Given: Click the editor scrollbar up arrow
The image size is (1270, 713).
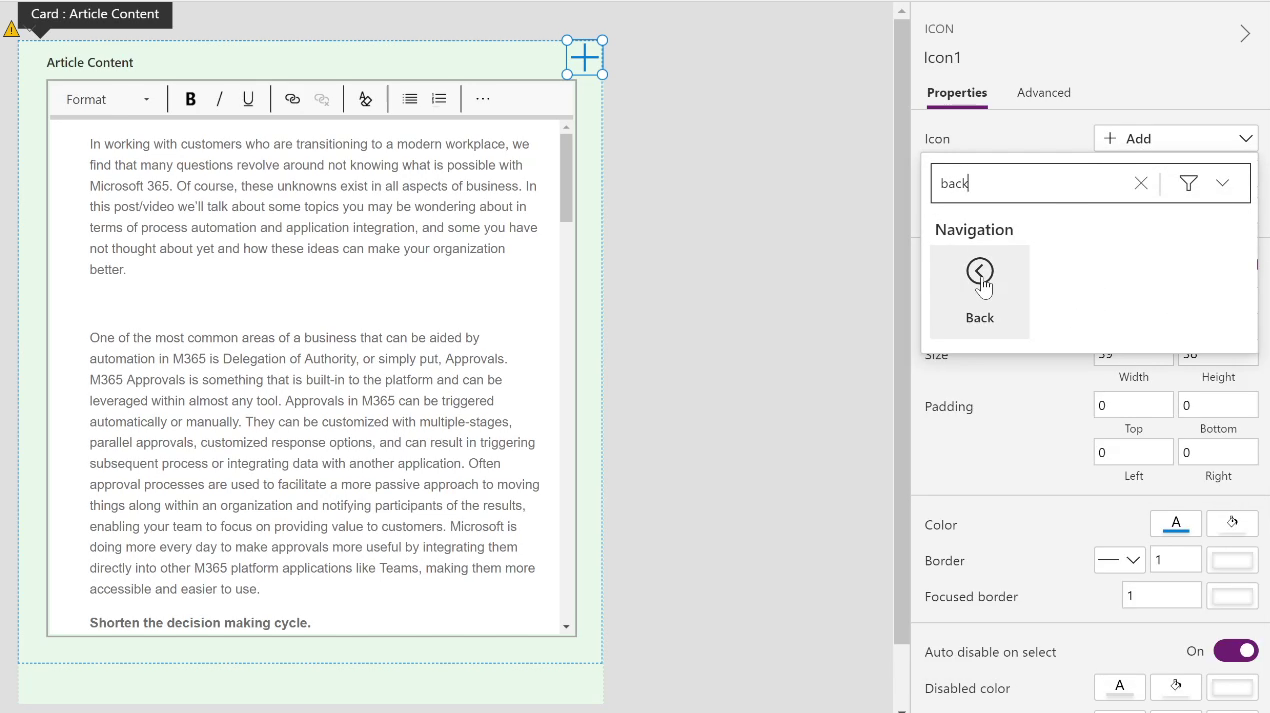Looking at the screenshot, I should pyautogui.click(x=566, y=127).
